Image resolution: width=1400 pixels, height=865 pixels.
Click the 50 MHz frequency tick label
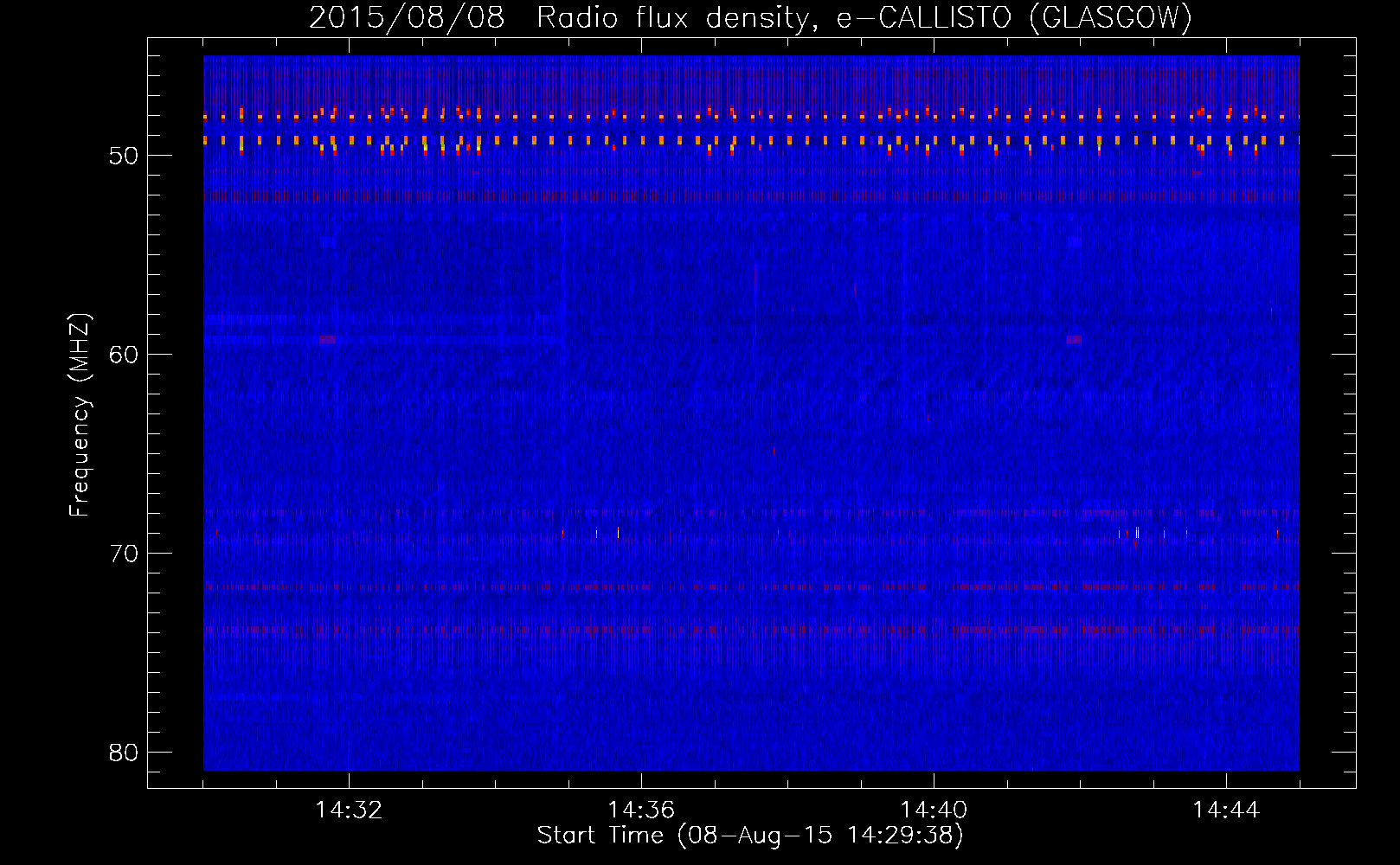(x=123, y=156)
